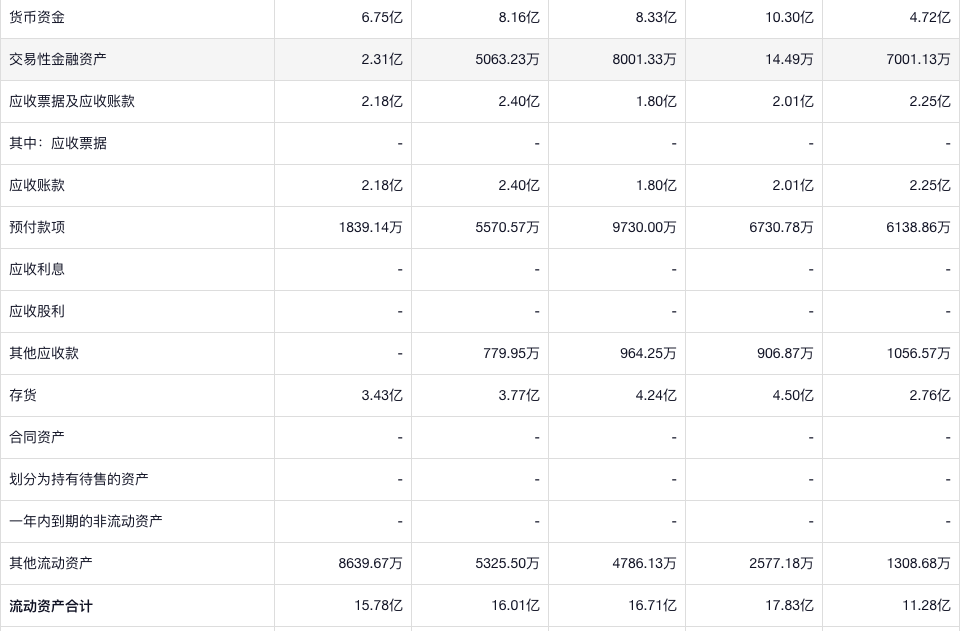Click the 9730.00万 prepayment value cell
The width and height of the screenshot is (962, 631).
click(x=644, y=227)
